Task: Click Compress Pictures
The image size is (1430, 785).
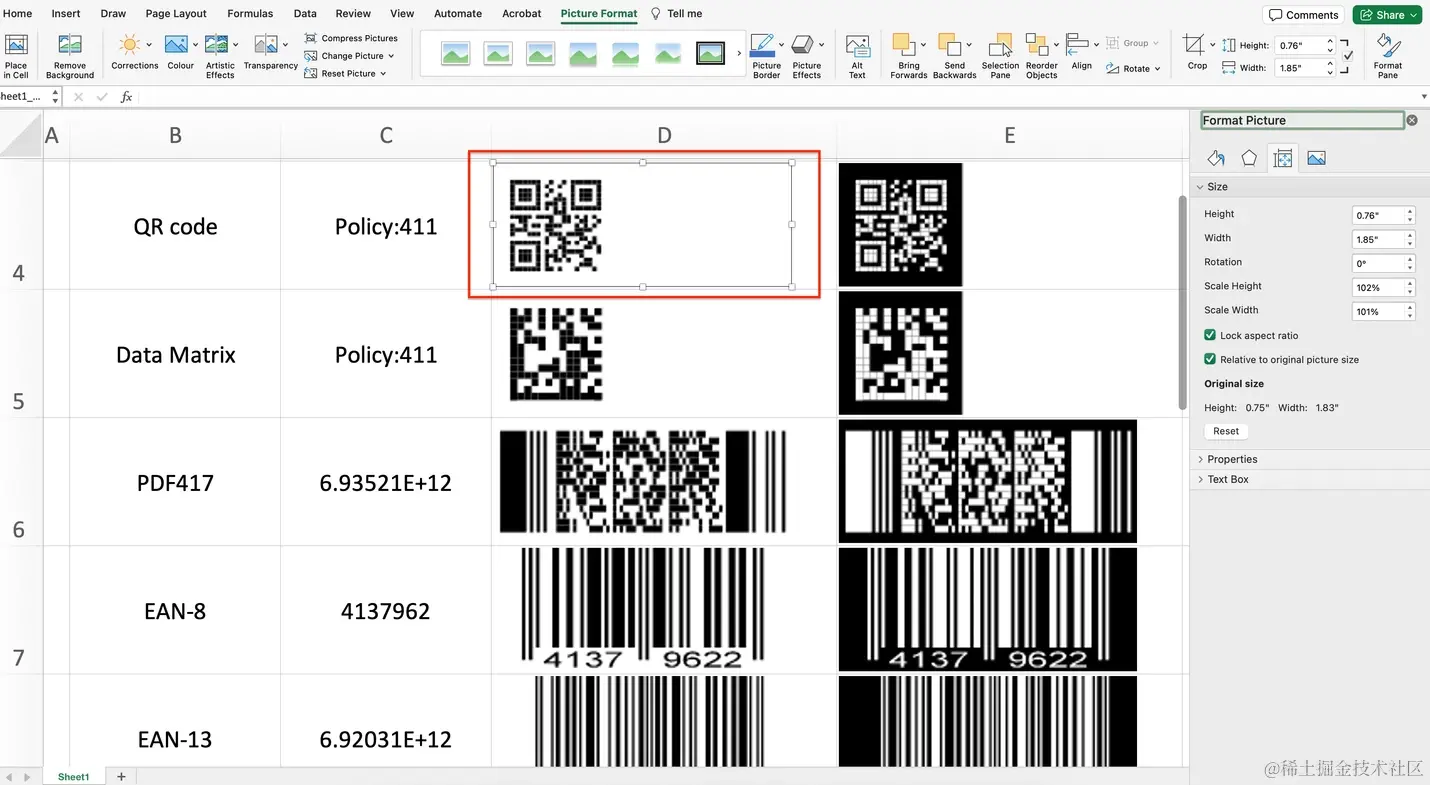Action: point(351,38)
